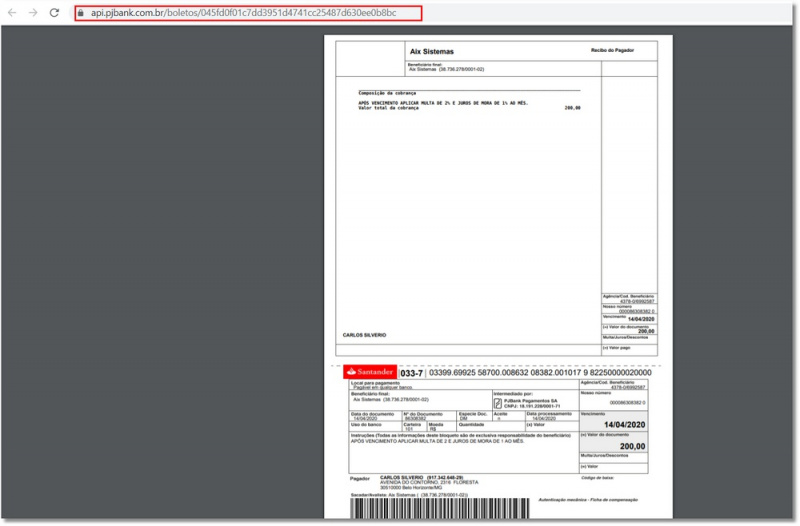This screenshot has height=526, width=800.
Task: Click the browser back arrow
Action: point(13,13)
